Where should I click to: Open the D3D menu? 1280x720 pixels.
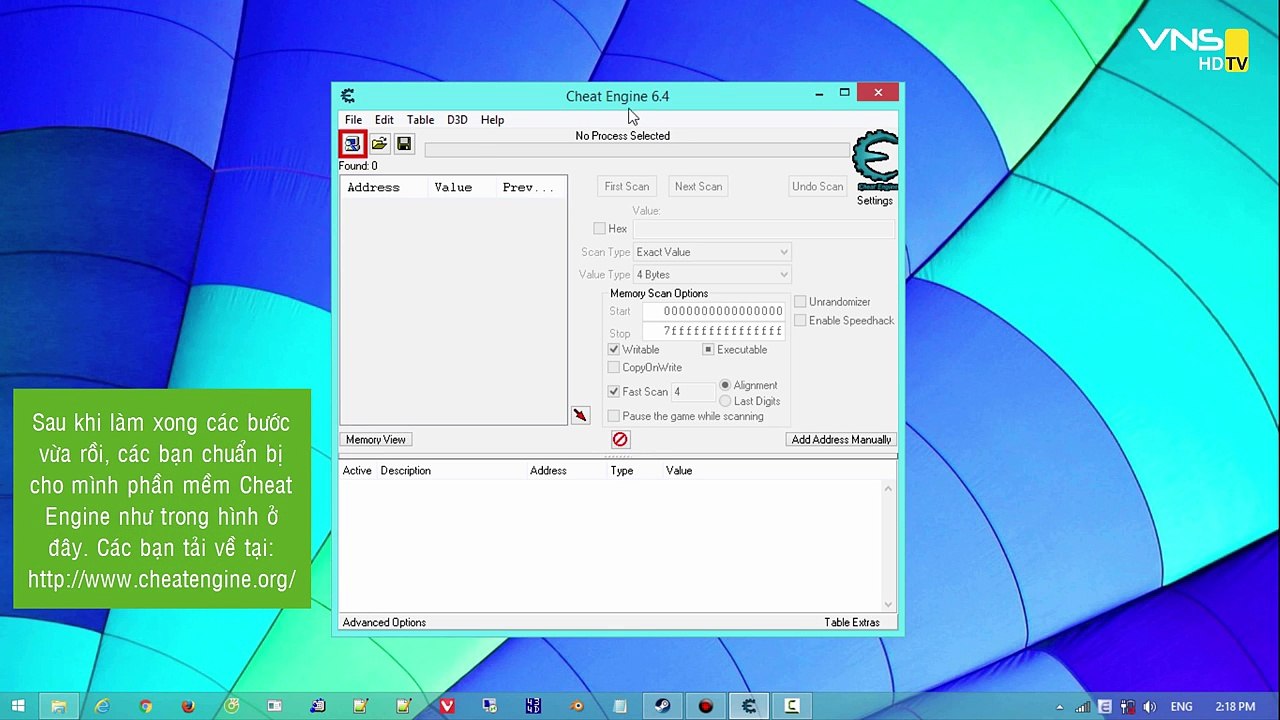[x=457, y=120]
